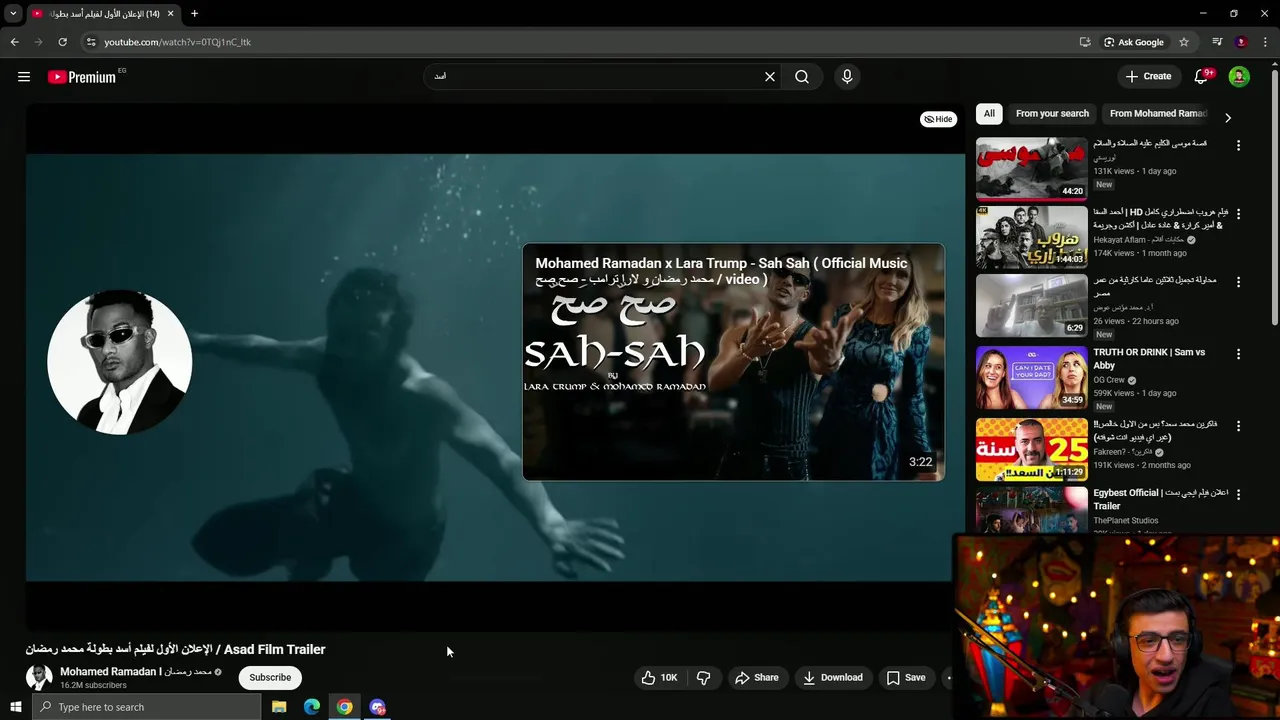This screenshot has width=1280, height=720.
Task: Show more filter chips with arrow
Action: click(x=1228, y=118)
